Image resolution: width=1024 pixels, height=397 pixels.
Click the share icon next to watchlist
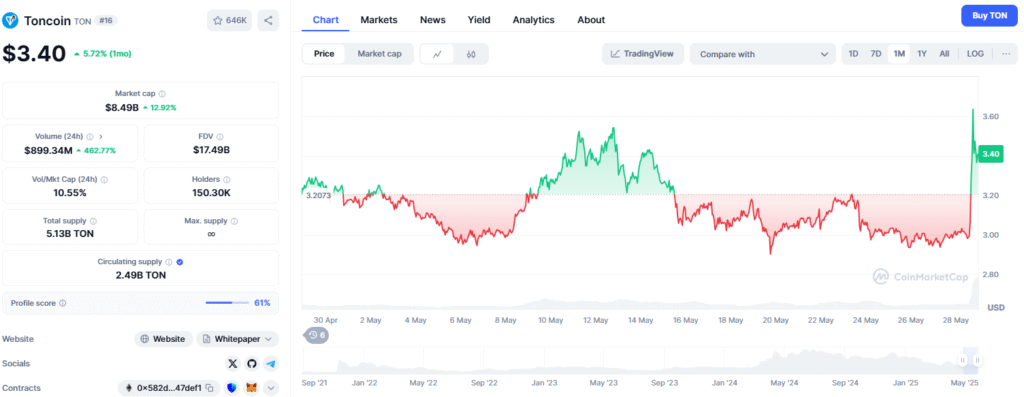click(x=268, y=20)
